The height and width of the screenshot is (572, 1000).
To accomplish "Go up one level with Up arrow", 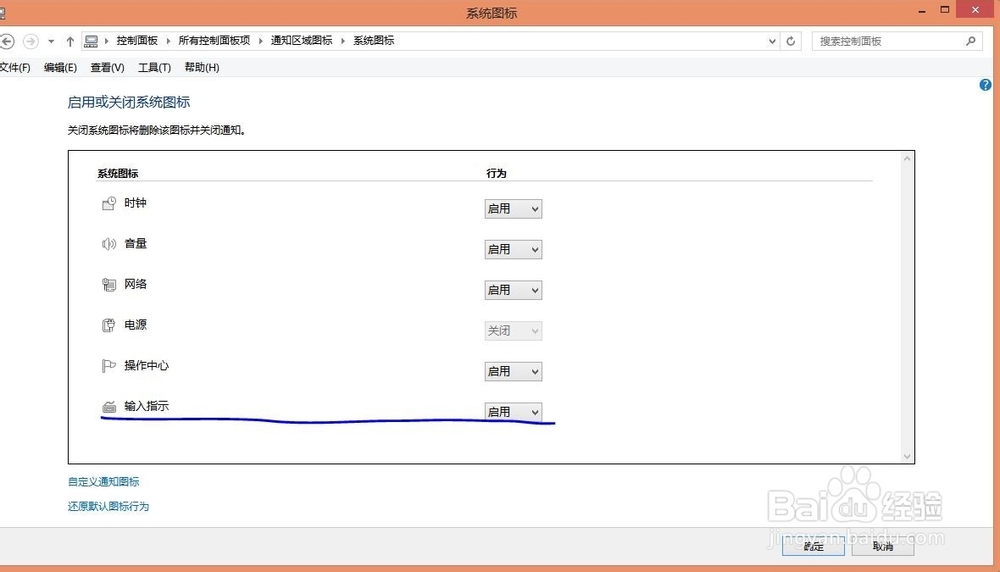I will 70,41.
